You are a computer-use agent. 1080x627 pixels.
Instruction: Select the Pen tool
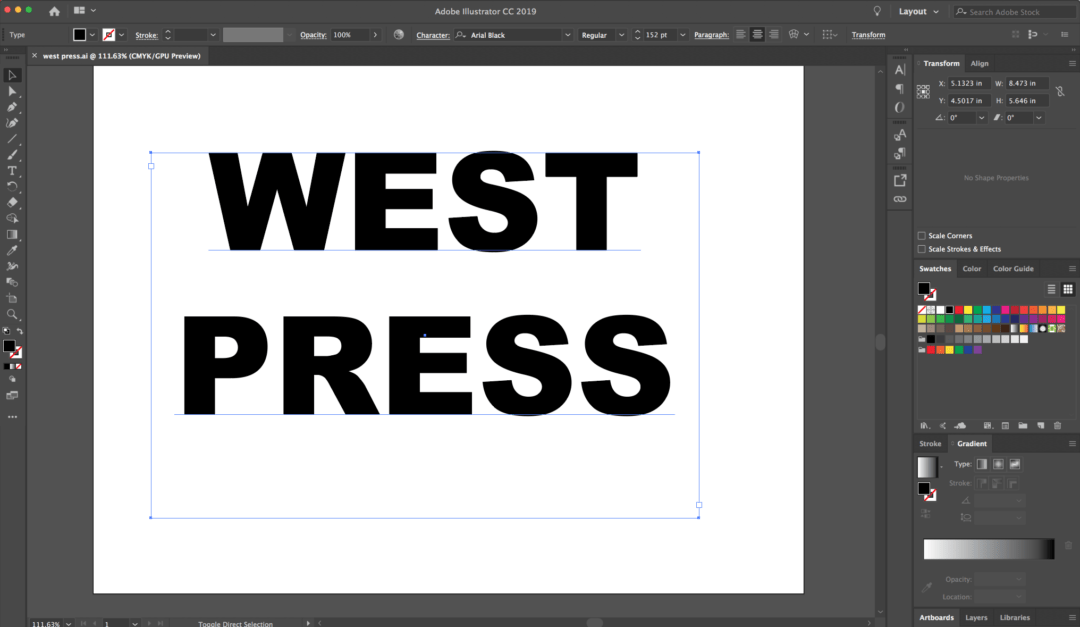click(x=12, y=107)
